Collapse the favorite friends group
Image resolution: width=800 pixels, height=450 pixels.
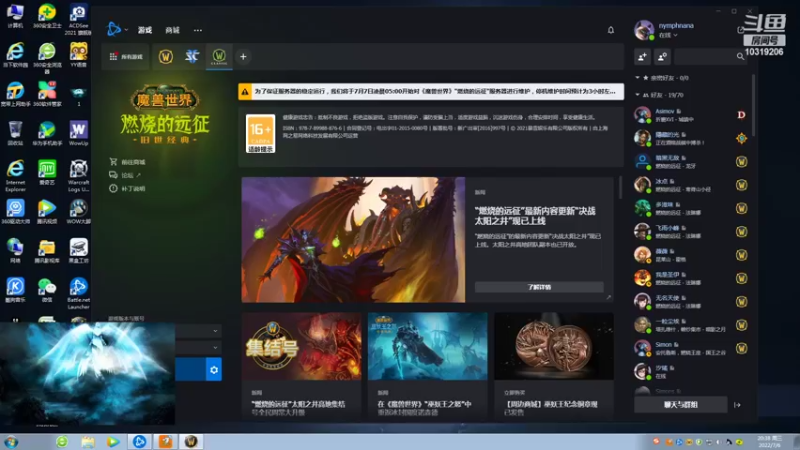click(x=637, y=78)
